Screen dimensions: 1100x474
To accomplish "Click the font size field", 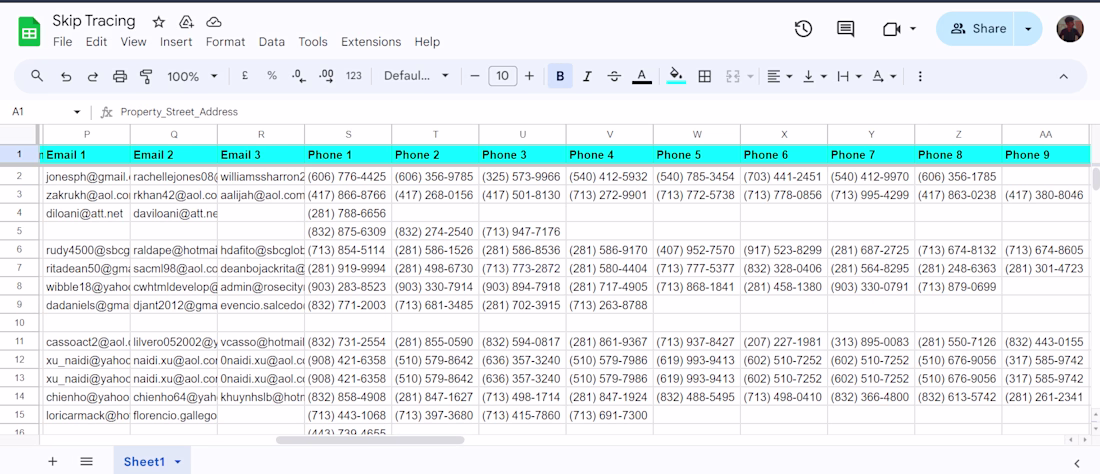I will (502, 76).
